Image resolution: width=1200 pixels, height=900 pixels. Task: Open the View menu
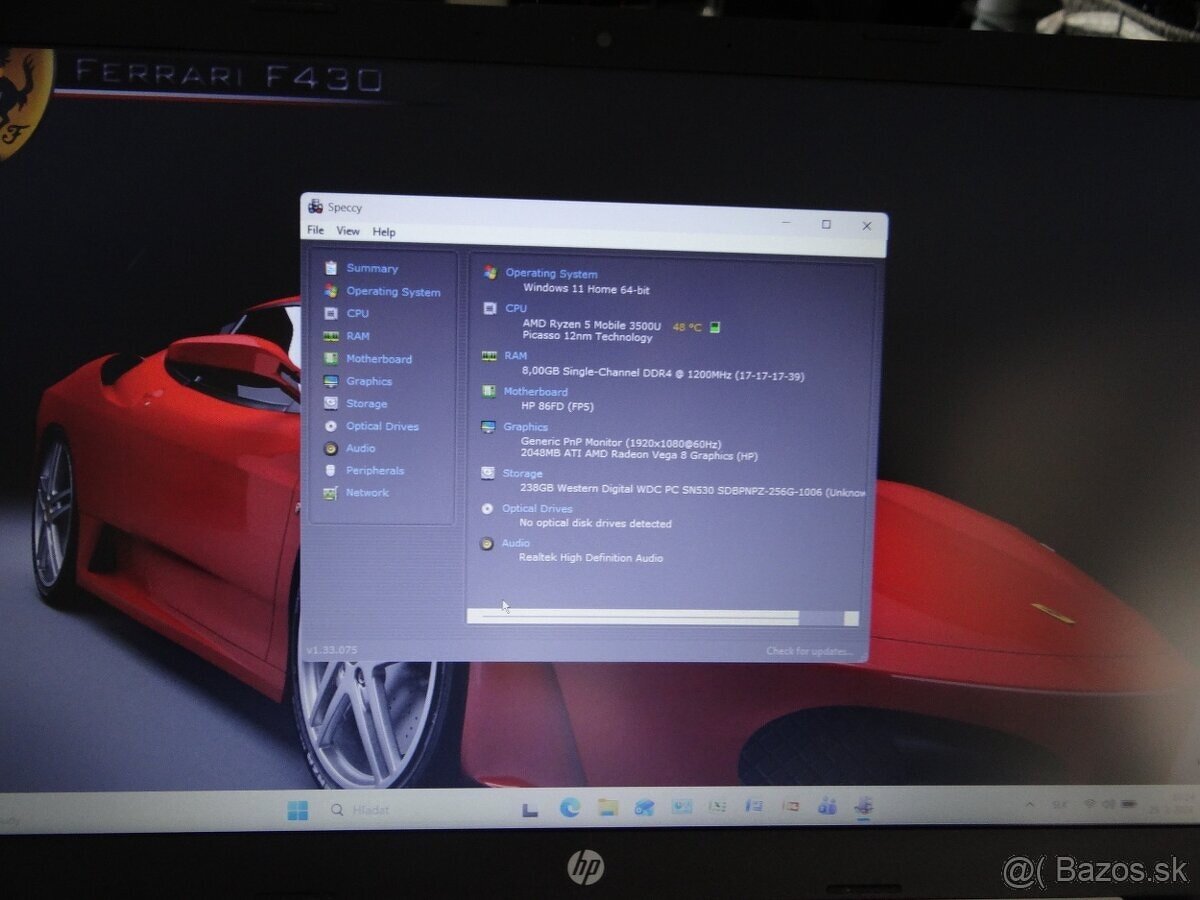347,231
